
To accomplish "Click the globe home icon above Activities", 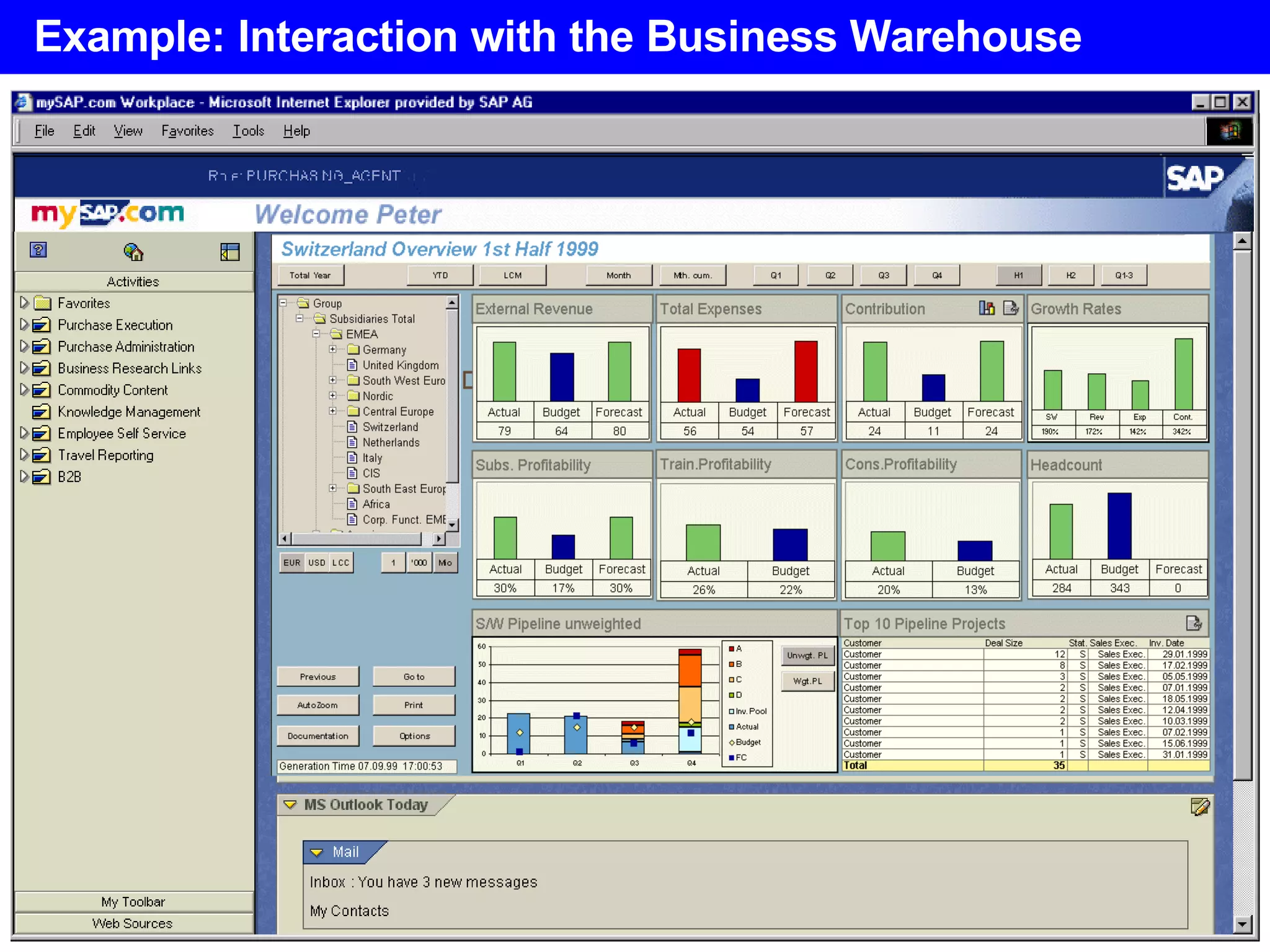I will [133, 252].
